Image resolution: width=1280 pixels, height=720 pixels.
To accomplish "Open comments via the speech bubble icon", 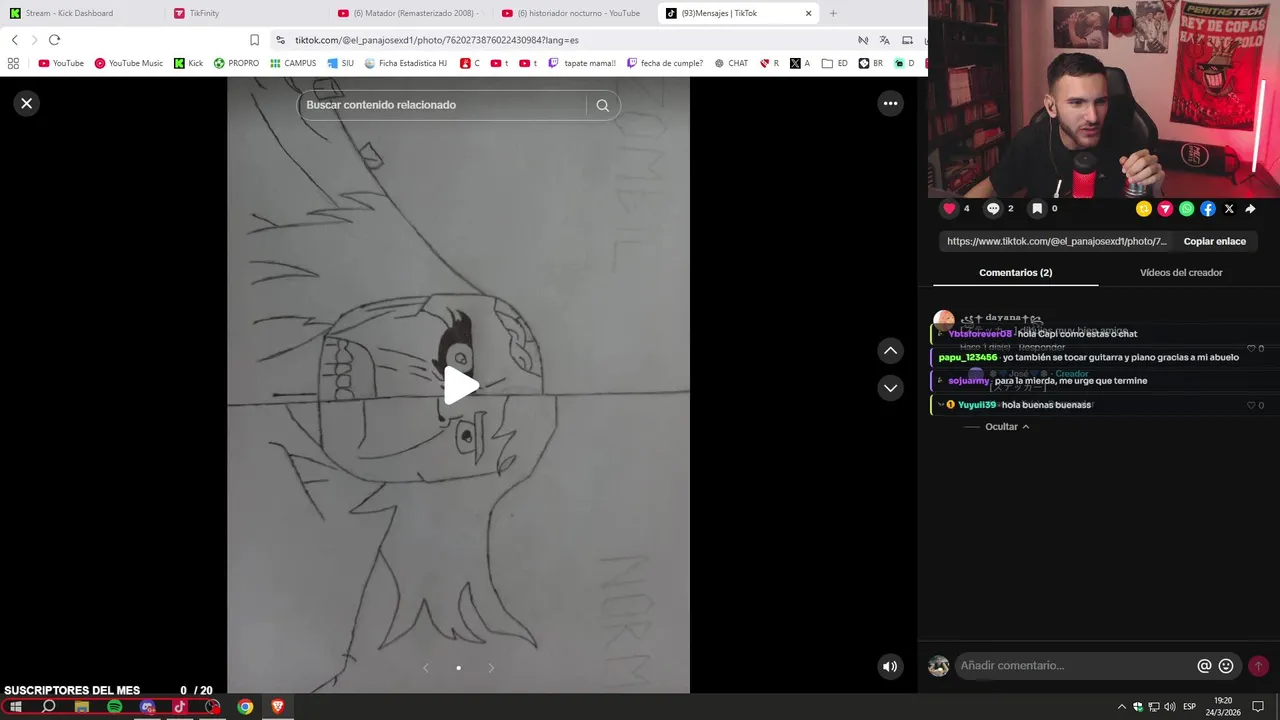I will point(993,209).
